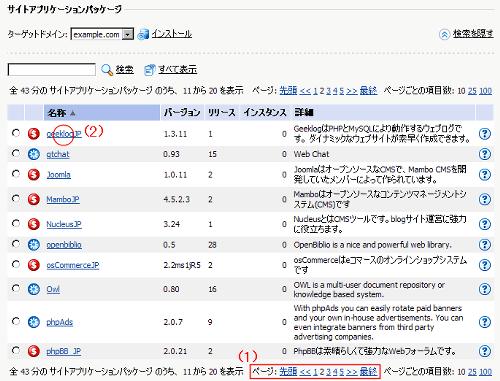Show 100 items per page, top pager
500x381 pixels.
point(485,91)
